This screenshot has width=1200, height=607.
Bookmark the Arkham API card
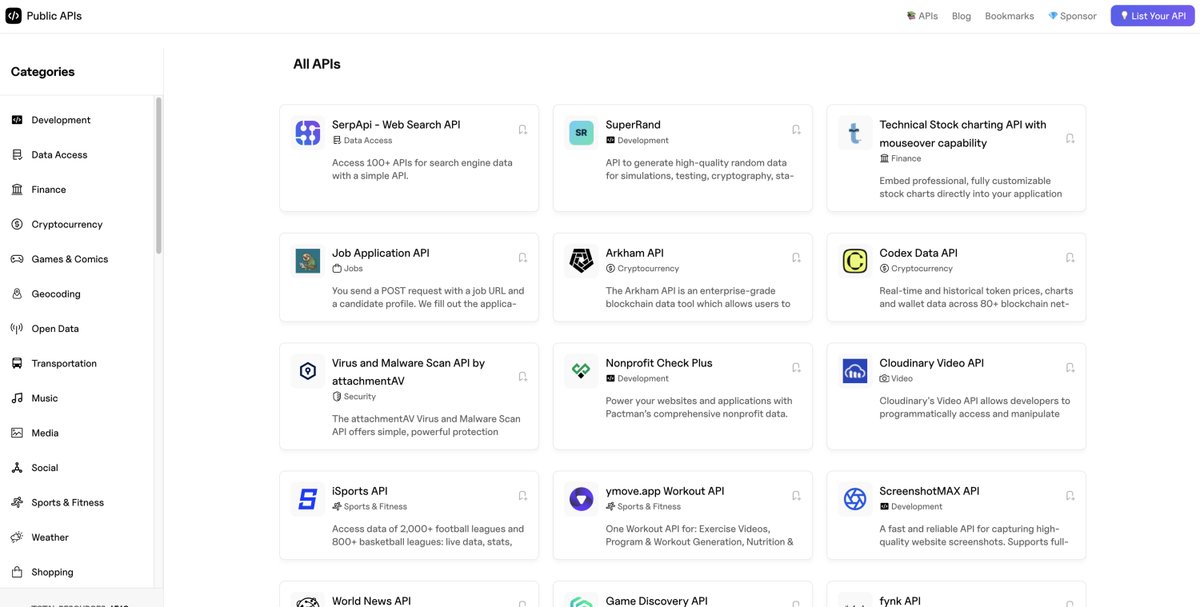[x=796, y=257]
